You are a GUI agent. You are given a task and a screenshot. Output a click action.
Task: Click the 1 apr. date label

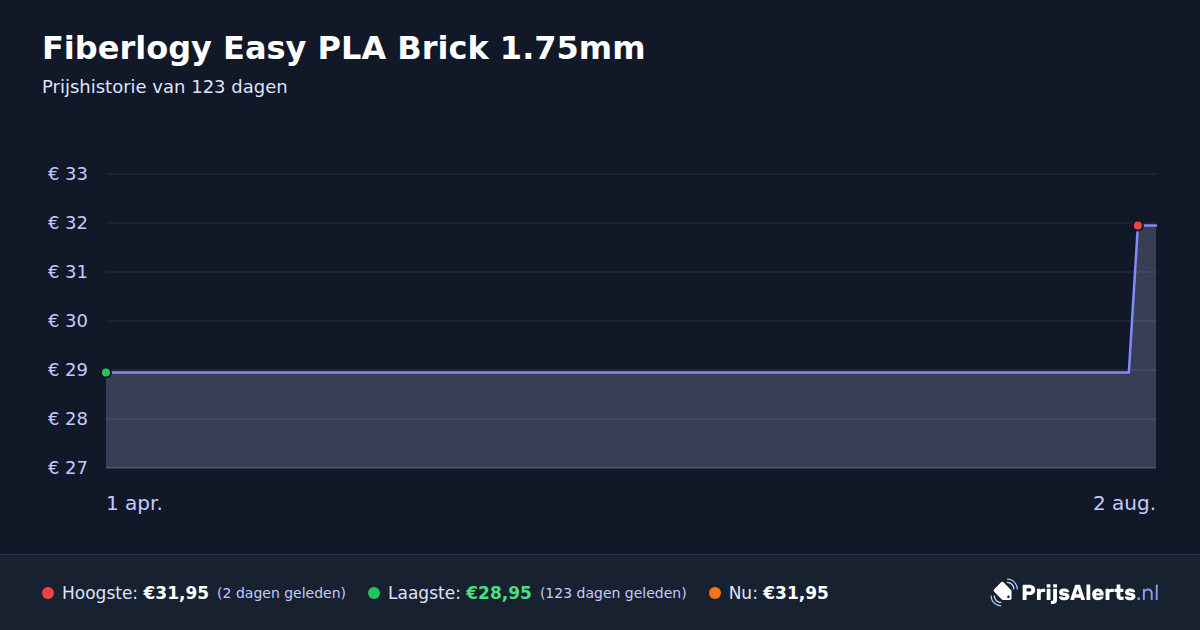(x=135, y=504)
